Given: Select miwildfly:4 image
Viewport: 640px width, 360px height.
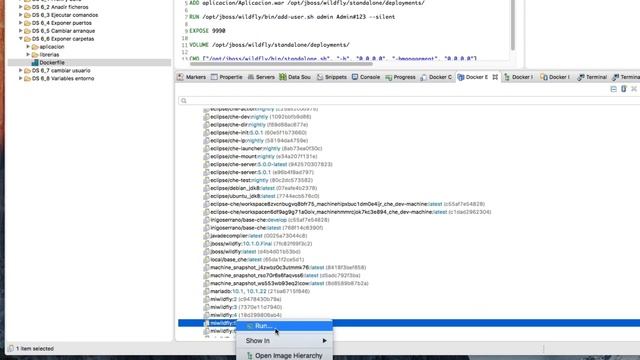Looking at the screenshot, I should point(246,315).
